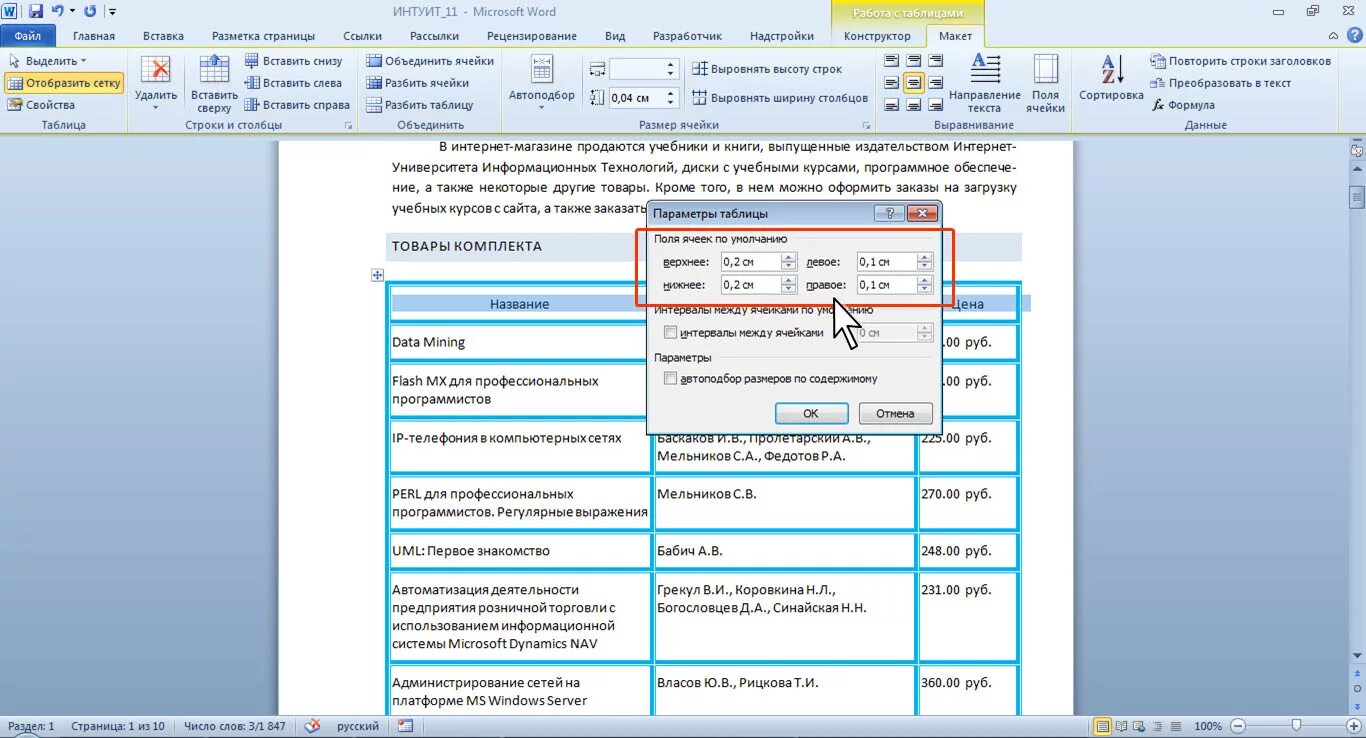Click Разбить ячейки split cells
This screenshot has width=1366, height=738.
[418, 83]
